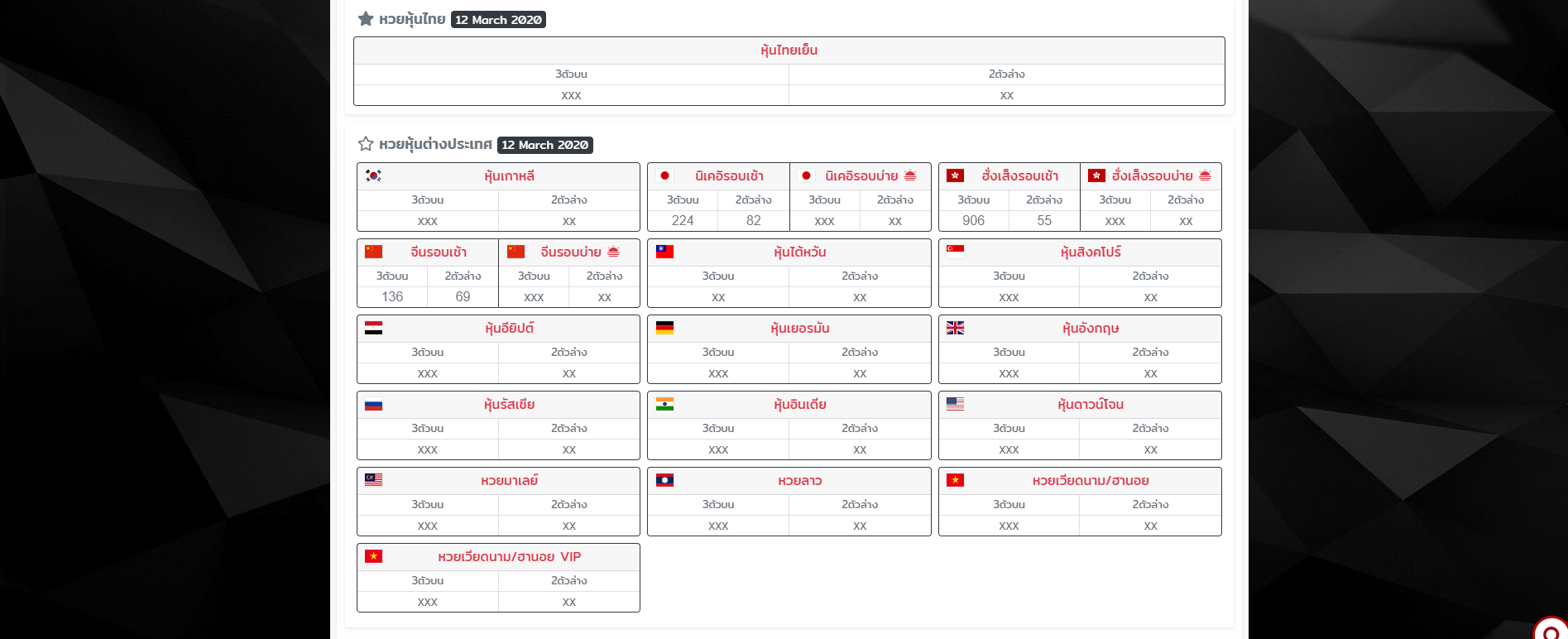Image resolution: width=1568 pixels, height=639 pixels.
Task: Click the Taiwan flag icon
Action: click(664, 252)
